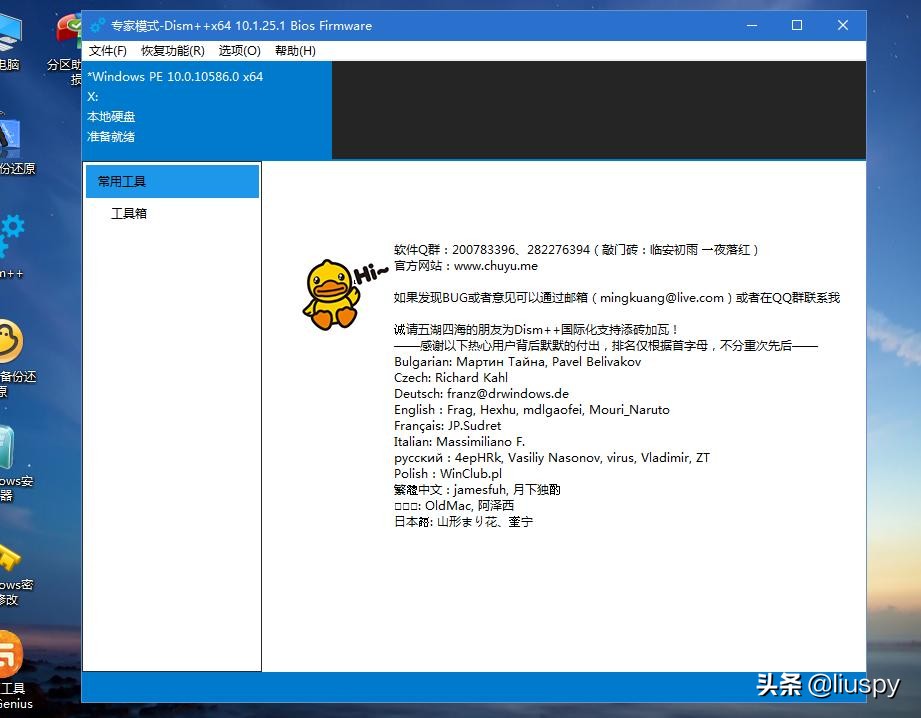This screenshot has height=718, width=921.
Task: Open the 选项(O) options menu
Action: (x=239, y=50)
